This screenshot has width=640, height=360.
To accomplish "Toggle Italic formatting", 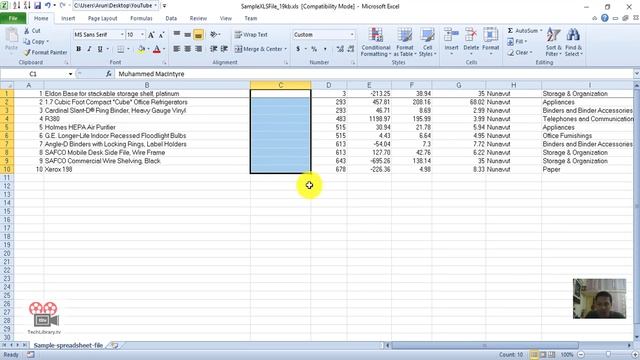I will 89,49.
